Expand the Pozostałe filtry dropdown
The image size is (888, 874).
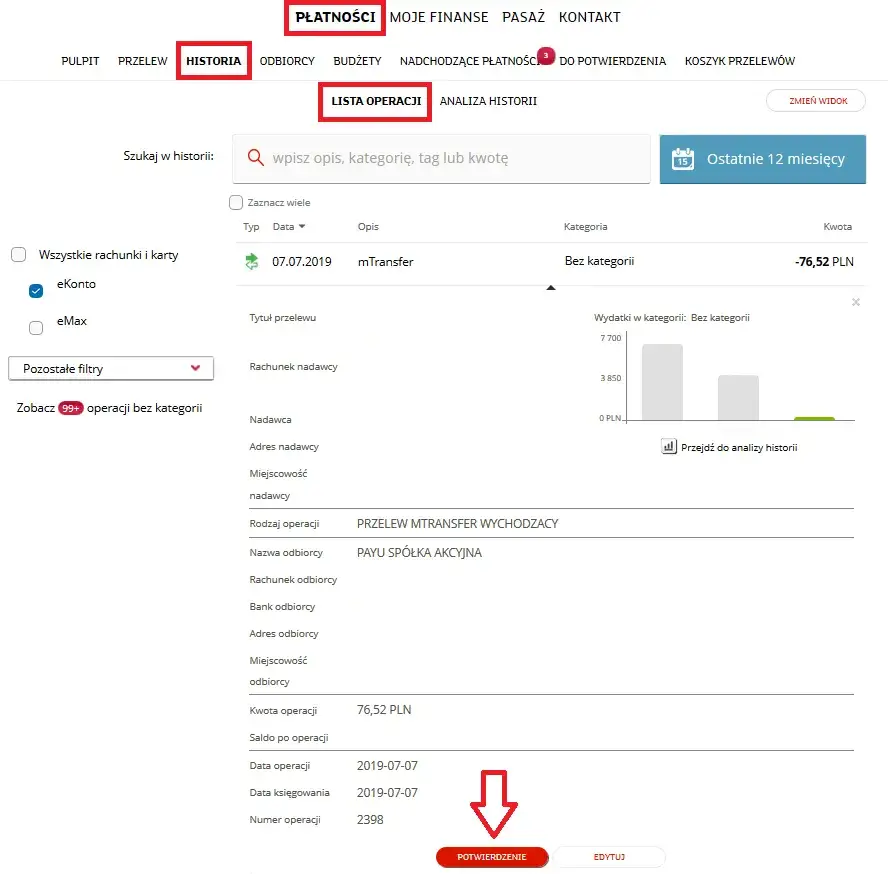click(x=111, y=368)
